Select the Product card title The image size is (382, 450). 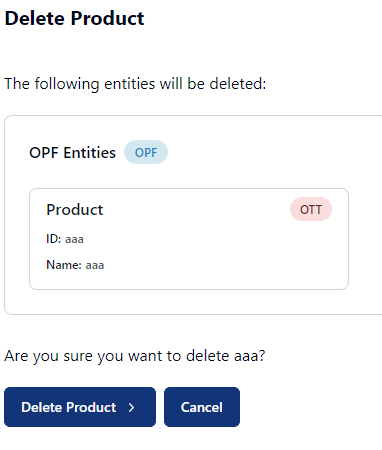point(75,210)
